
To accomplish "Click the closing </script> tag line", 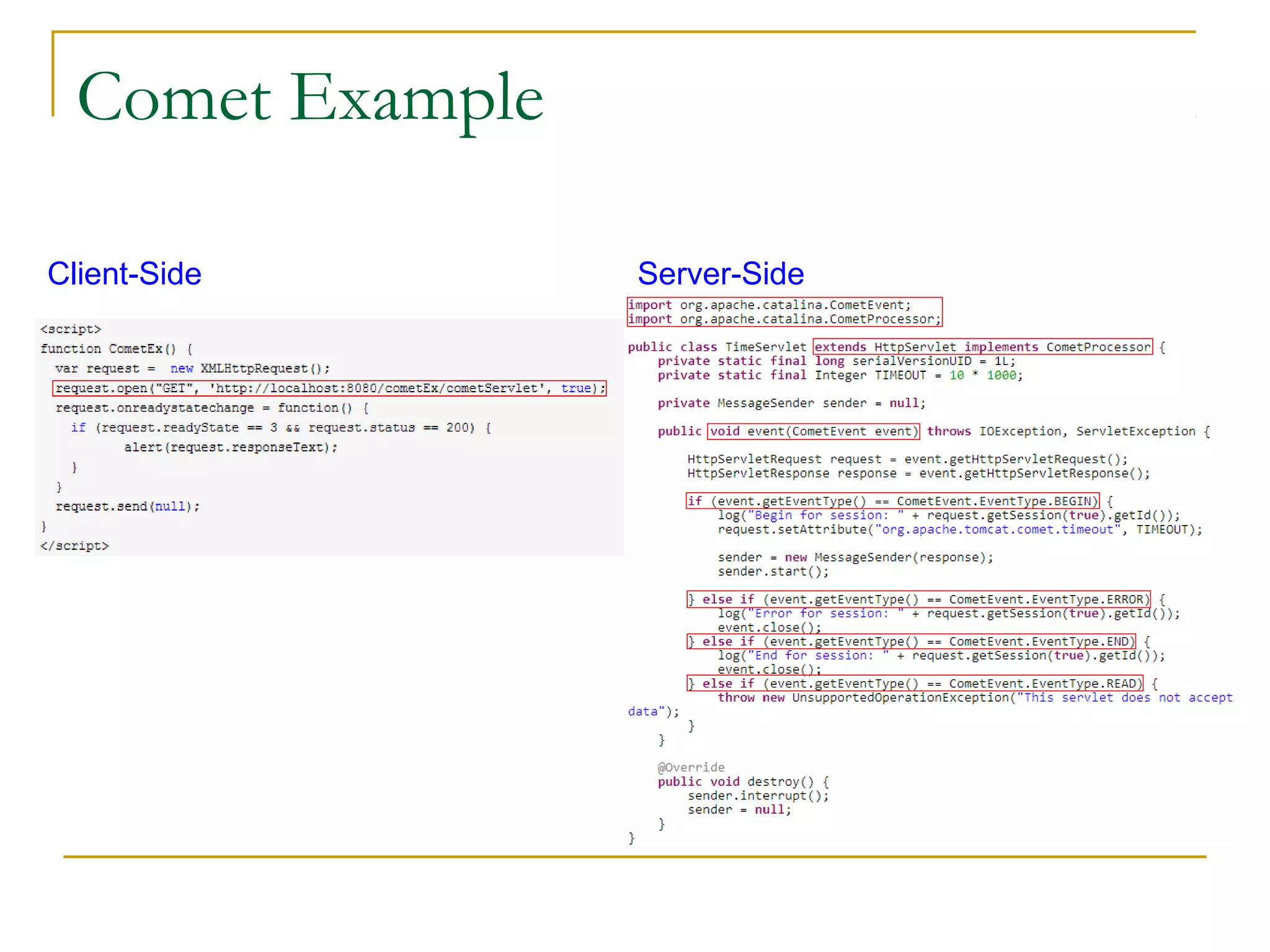I will (74, 546).
